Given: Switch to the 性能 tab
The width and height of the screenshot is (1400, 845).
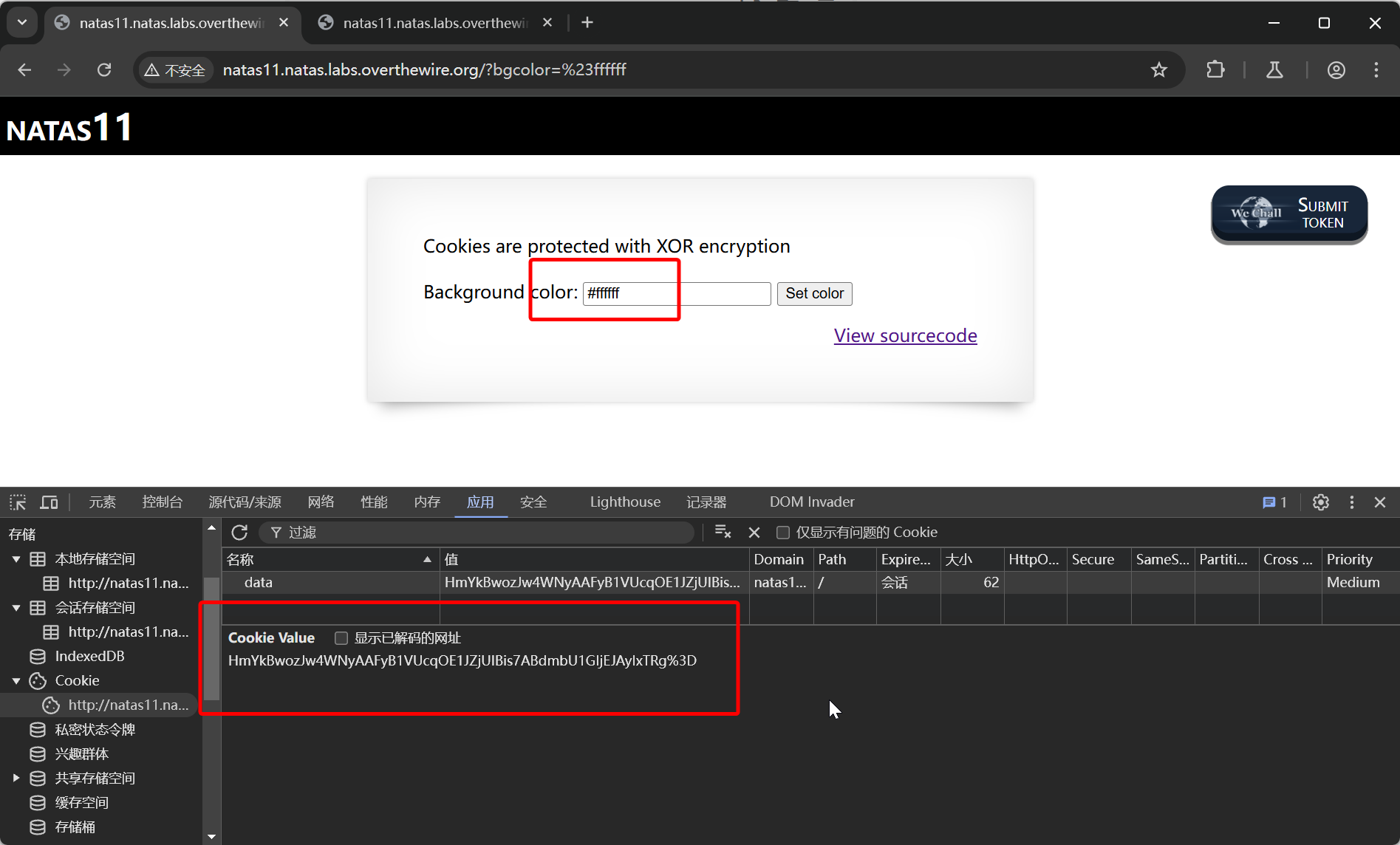Looking at the screenshot, I should pos(374,502).
